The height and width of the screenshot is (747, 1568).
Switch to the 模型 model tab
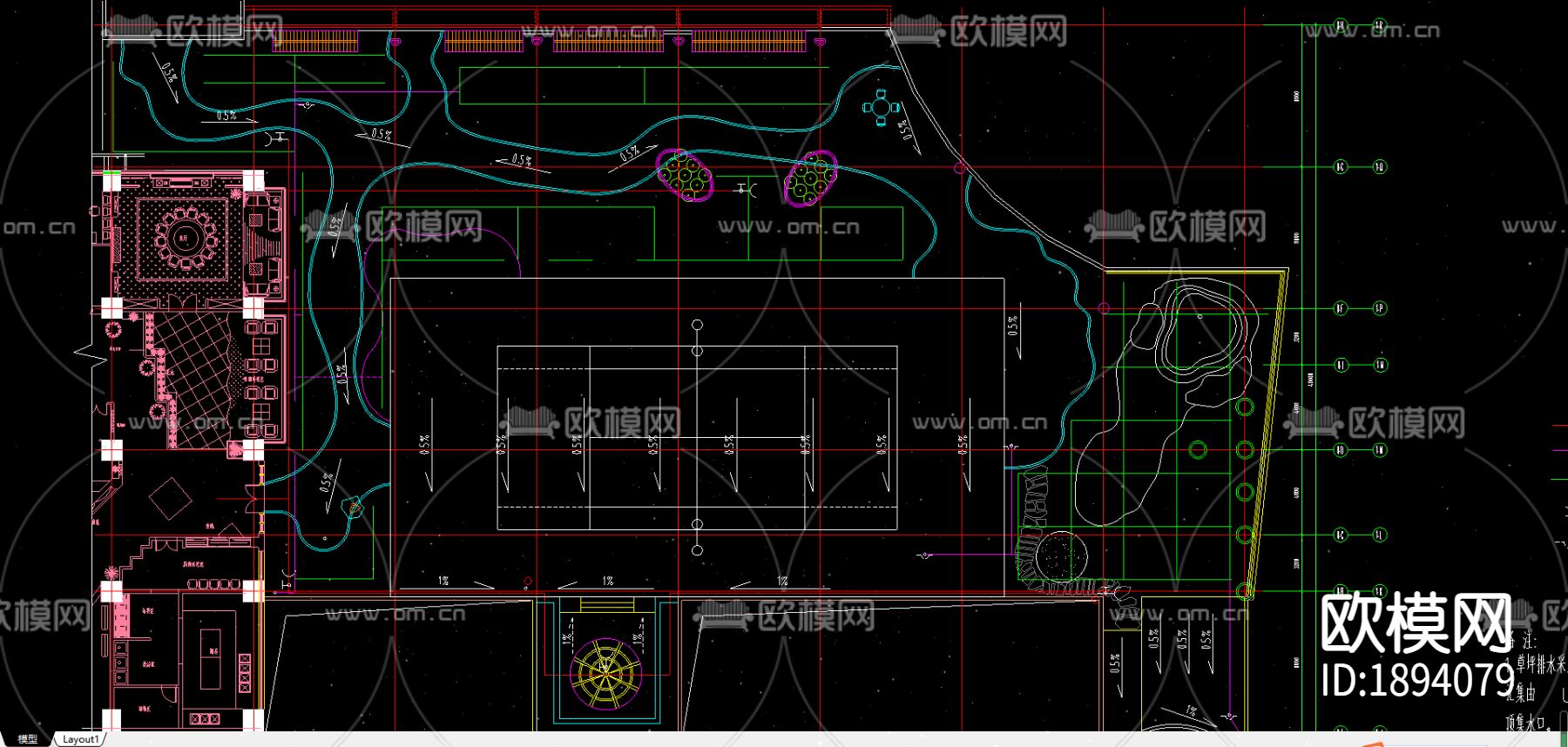point(27,739)
